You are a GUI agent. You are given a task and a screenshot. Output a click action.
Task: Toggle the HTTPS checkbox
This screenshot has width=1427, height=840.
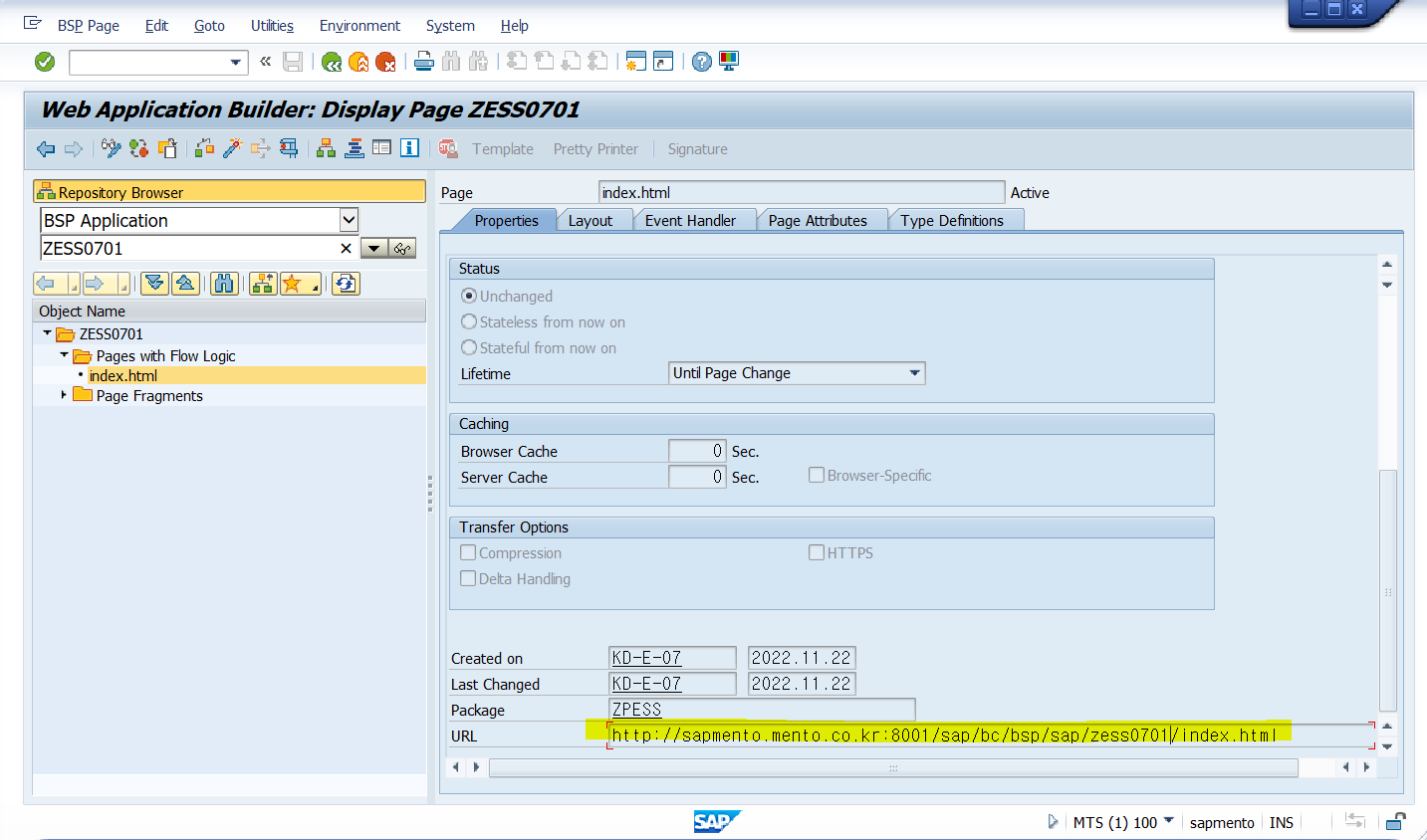point(817,552)
